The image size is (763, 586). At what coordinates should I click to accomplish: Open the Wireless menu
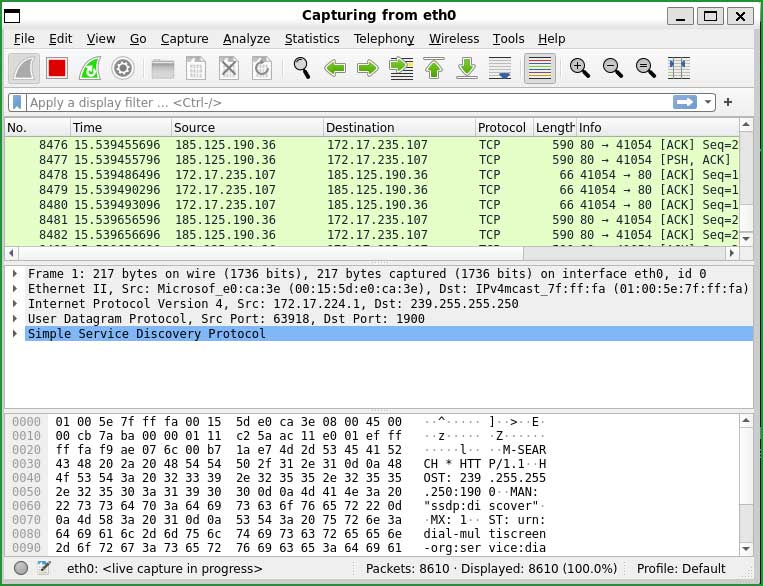point(454,38)
